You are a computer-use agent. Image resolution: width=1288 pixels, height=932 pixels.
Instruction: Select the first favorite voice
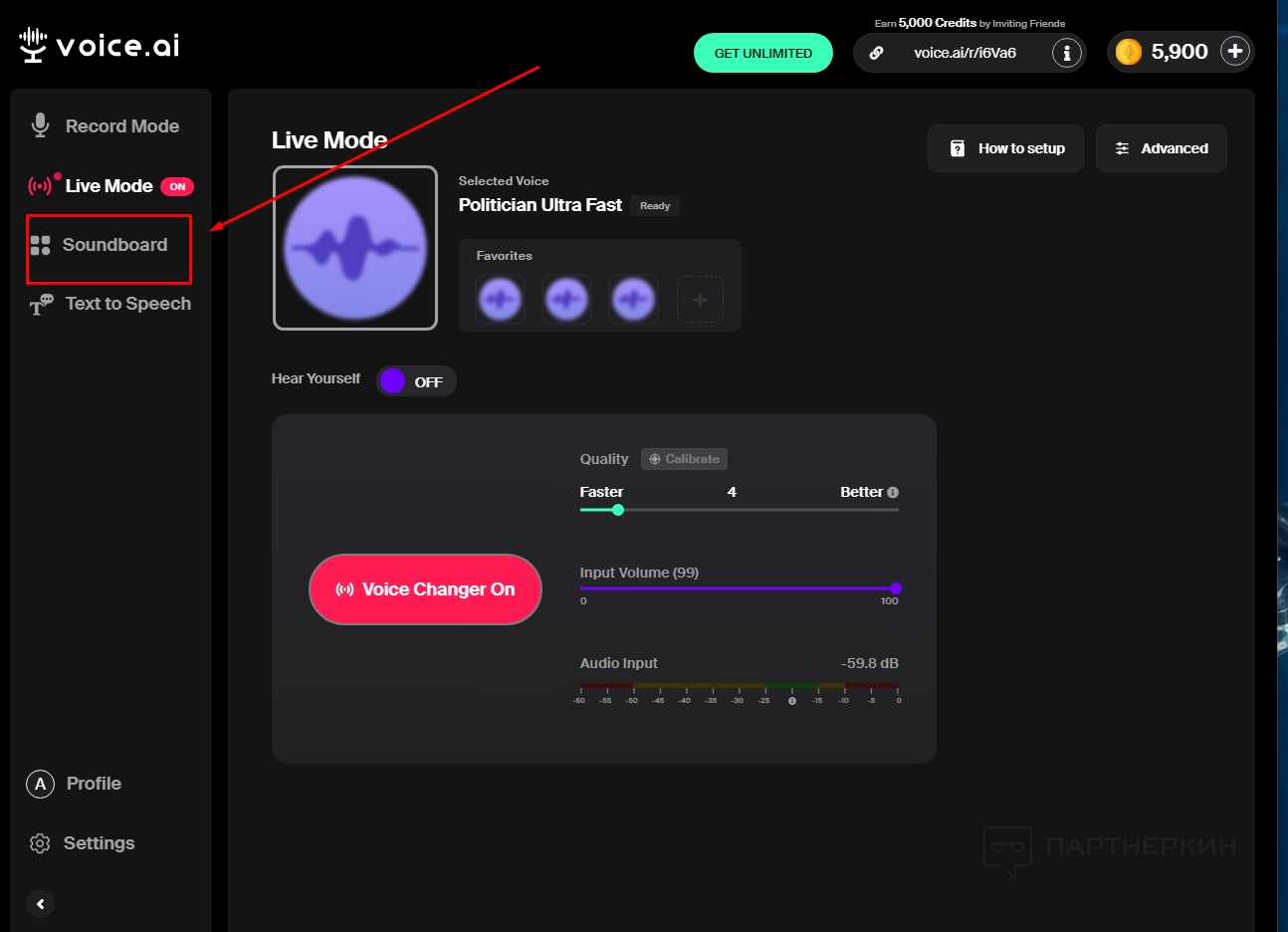500,299
